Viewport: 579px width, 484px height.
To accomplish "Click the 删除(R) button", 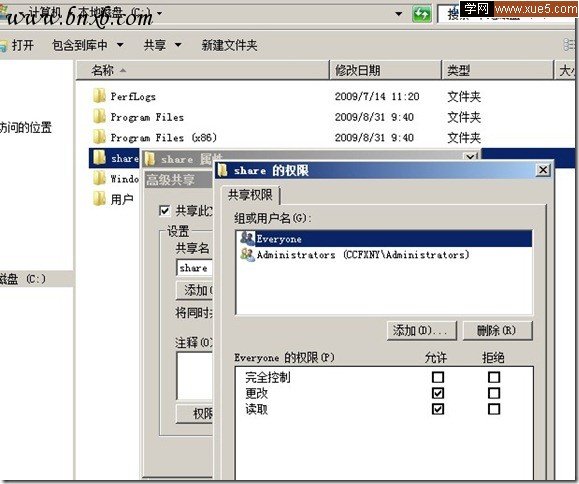I will pyautogui.click(x=497, y=330).
